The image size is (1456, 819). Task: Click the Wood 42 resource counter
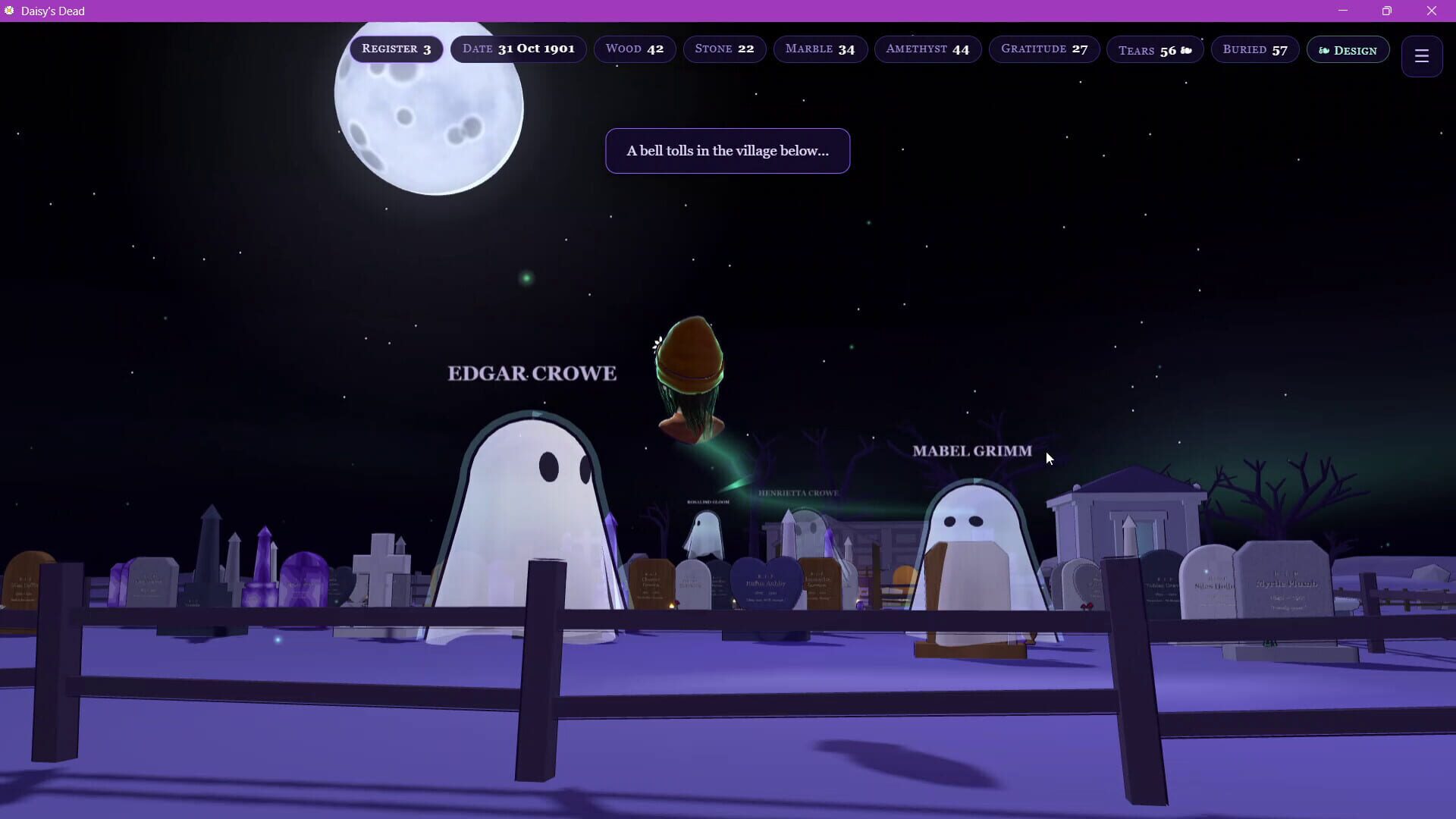(x=634, y=49)
